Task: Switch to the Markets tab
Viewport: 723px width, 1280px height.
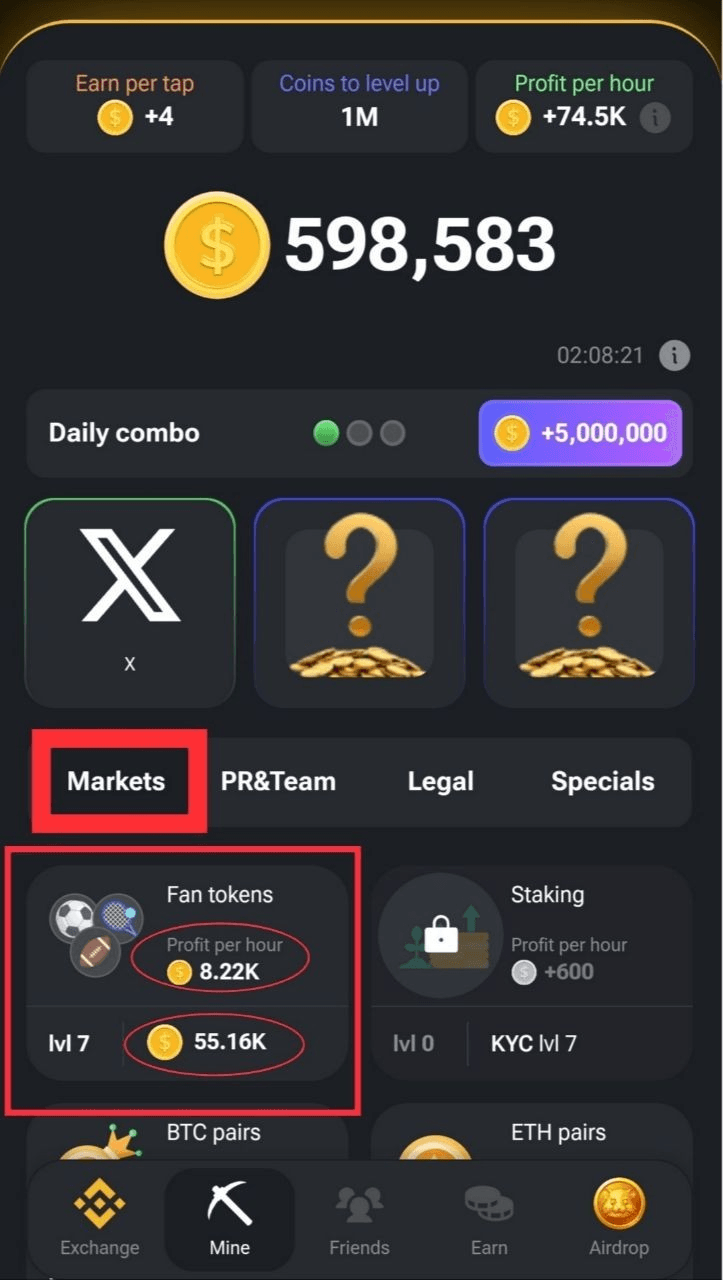Action: pos(116,781)
